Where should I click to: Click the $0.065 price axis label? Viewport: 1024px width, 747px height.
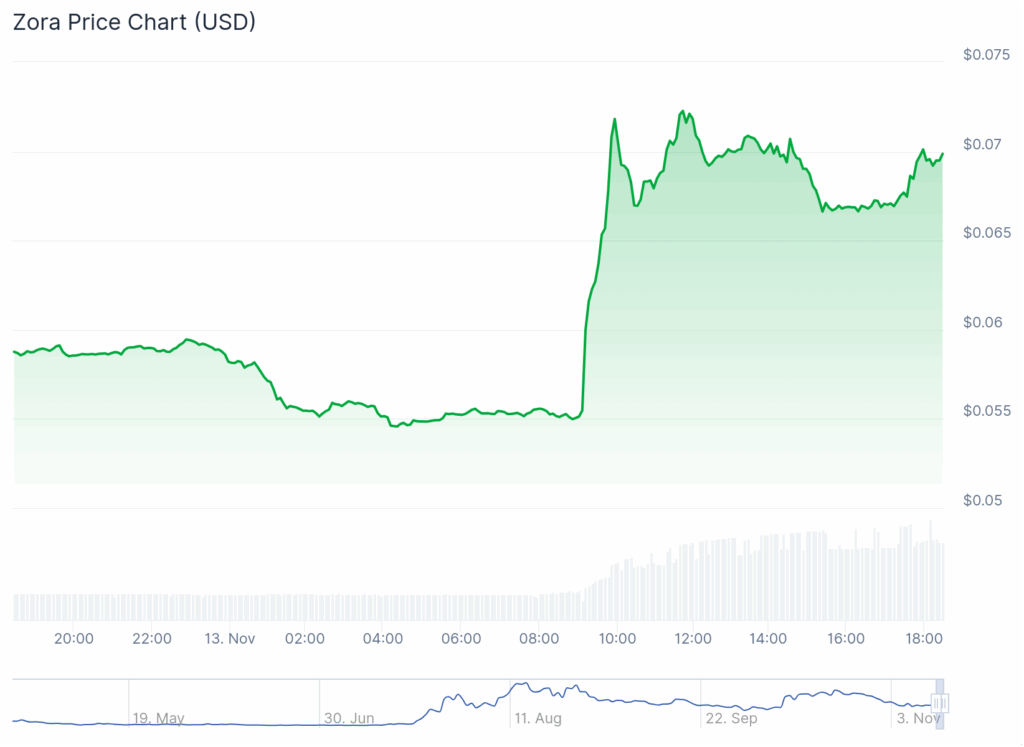click(985, 233)
